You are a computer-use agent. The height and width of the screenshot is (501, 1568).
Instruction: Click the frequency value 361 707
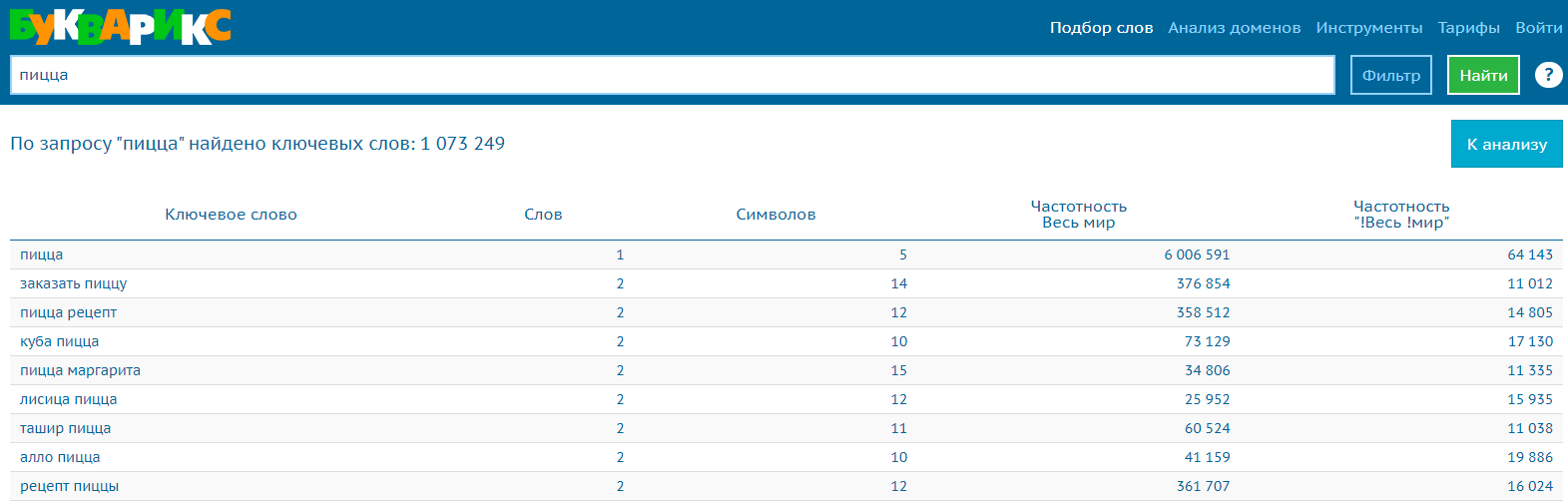click(x=1203, y=486)
